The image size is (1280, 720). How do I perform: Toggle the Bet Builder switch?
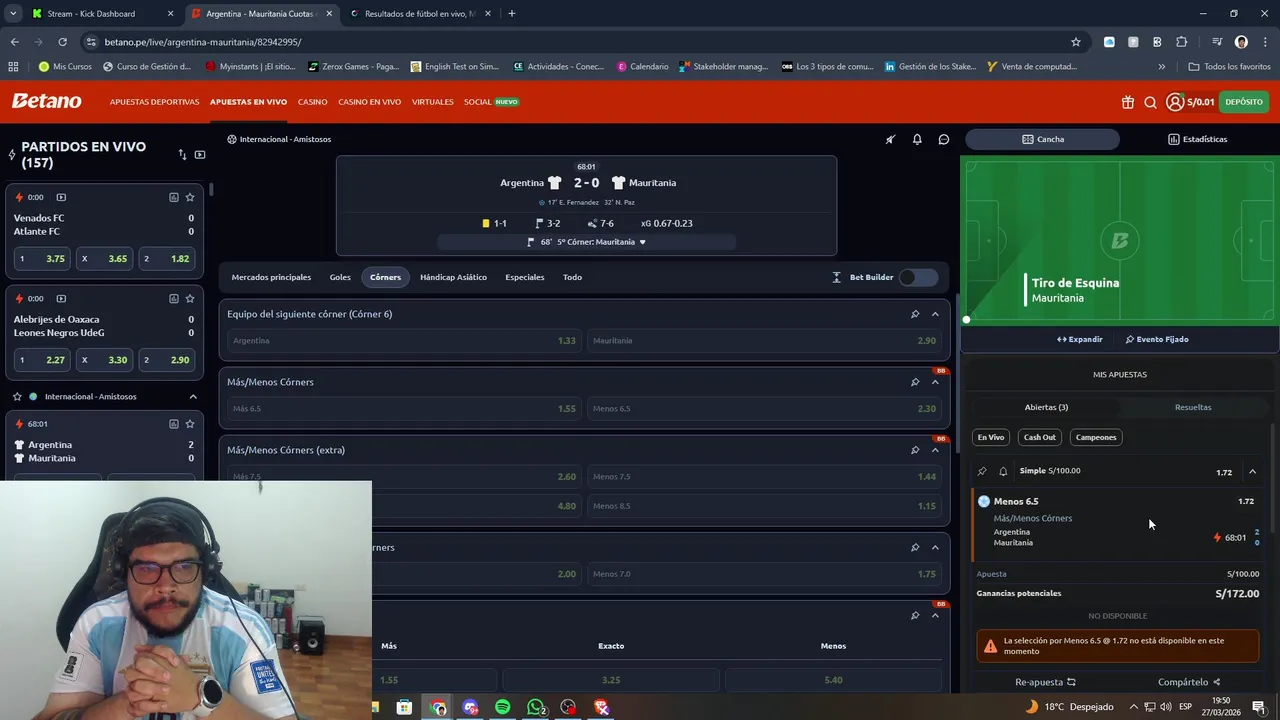point(918,277)
